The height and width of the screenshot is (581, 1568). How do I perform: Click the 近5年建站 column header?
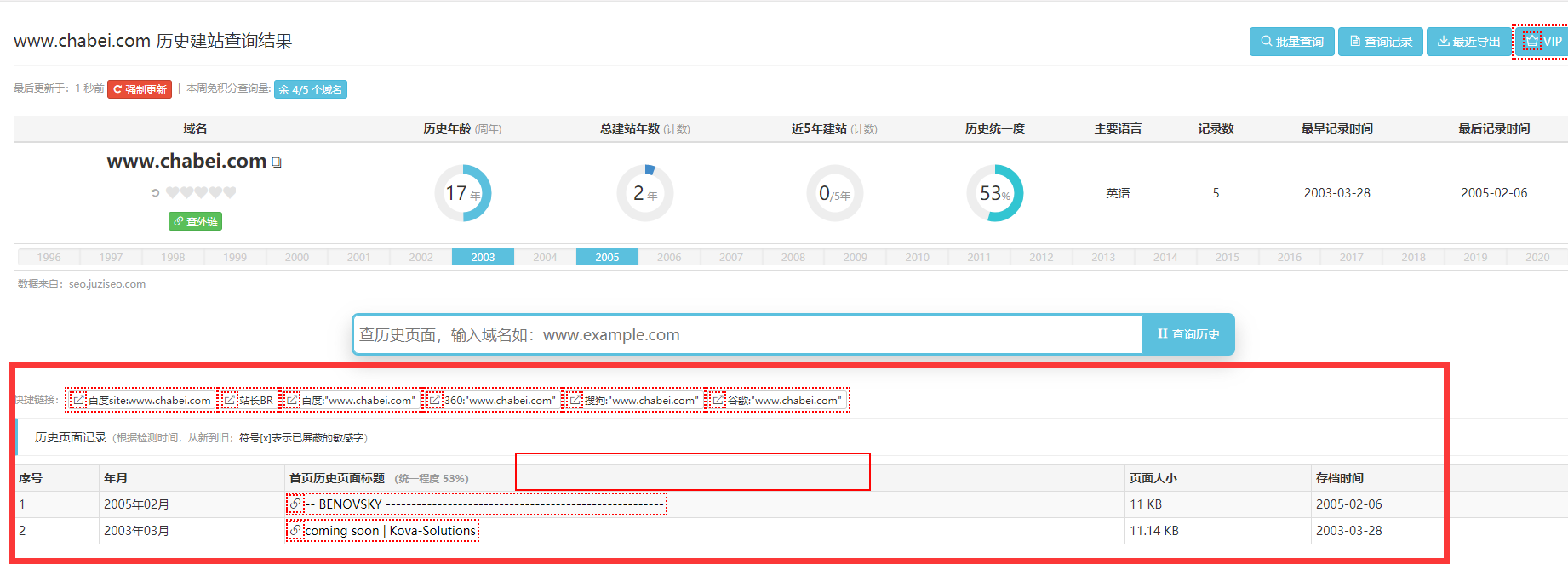tap(834, 128)
